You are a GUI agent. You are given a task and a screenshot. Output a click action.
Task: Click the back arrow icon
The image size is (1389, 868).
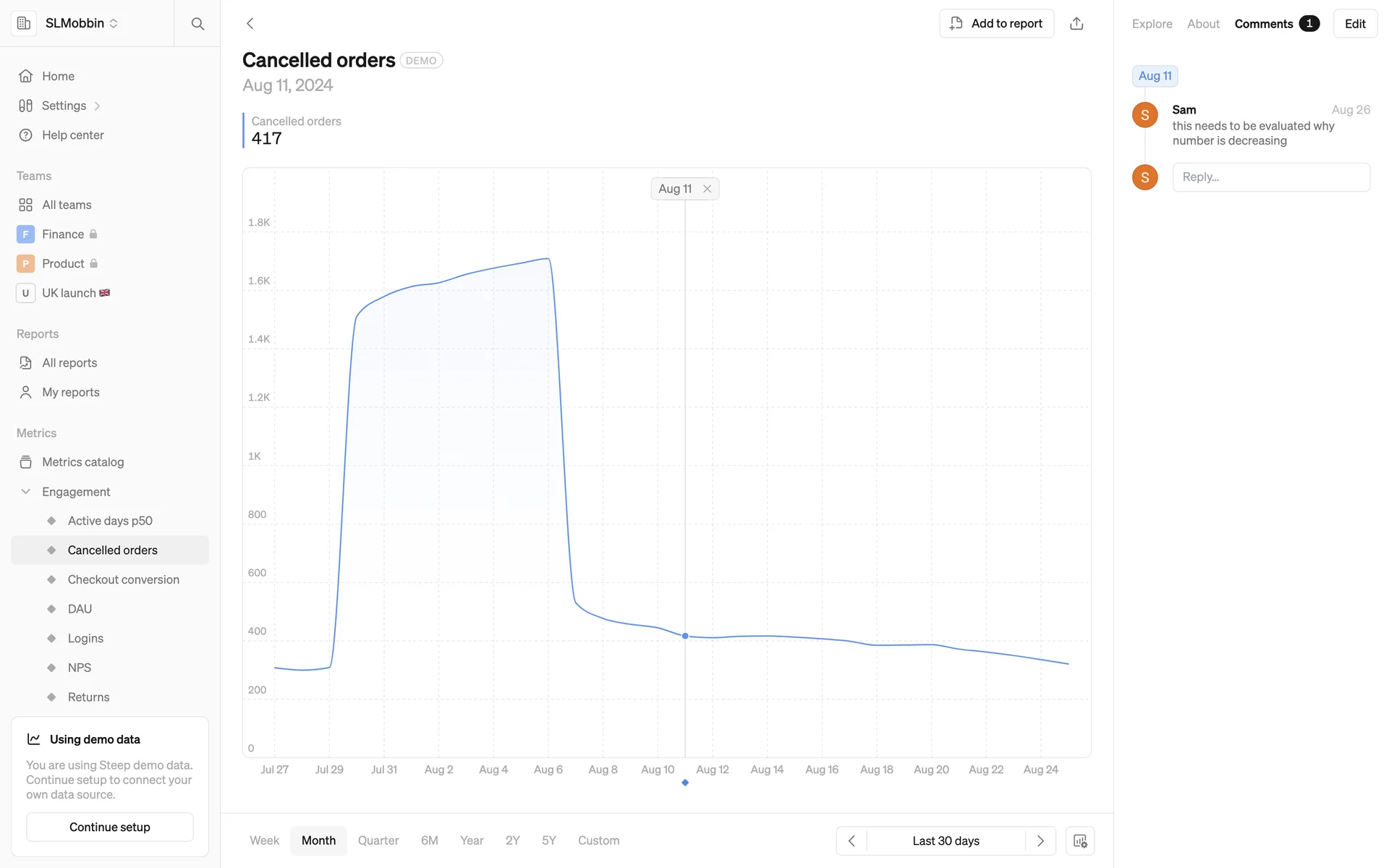pos(250,24)
